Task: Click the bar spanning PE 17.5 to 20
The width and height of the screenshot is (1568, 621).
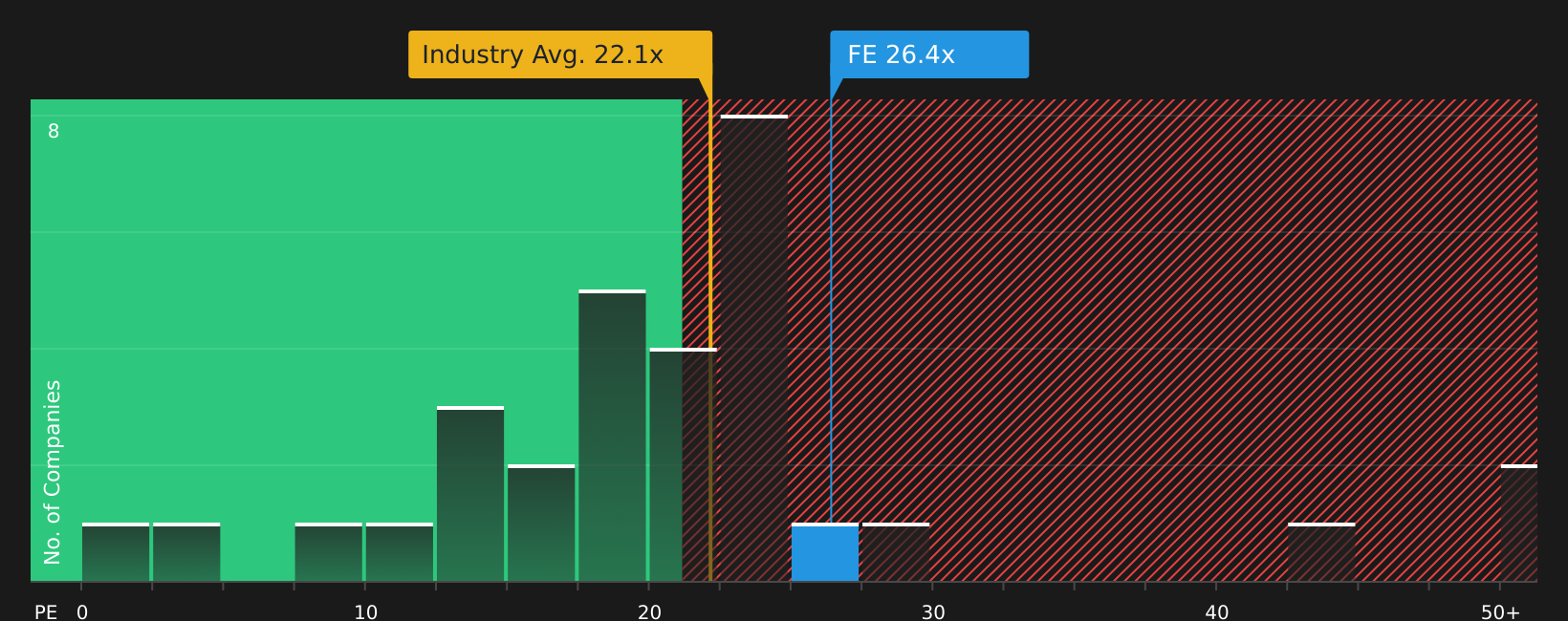Action: [612, 436]
